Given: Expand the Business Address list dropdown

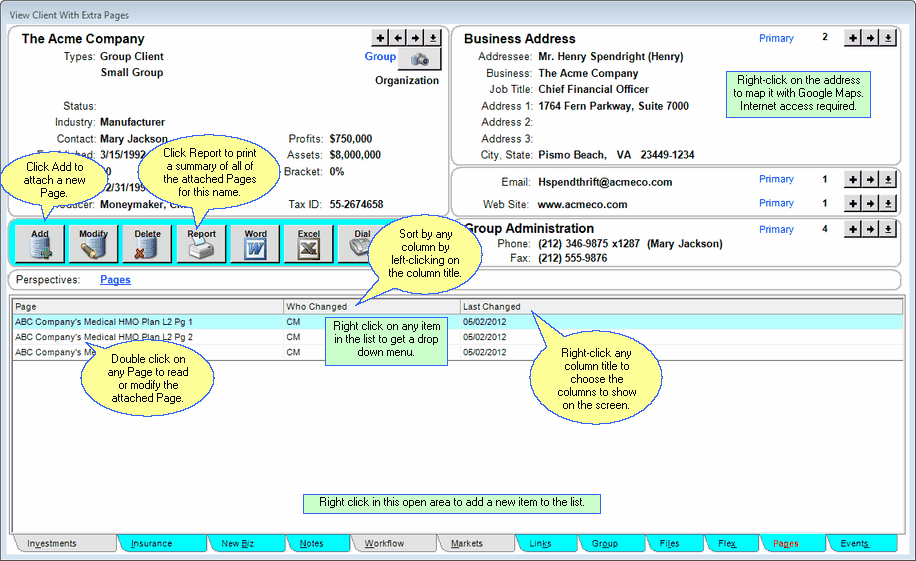Looking at the screenshot, I should [888, 38].
